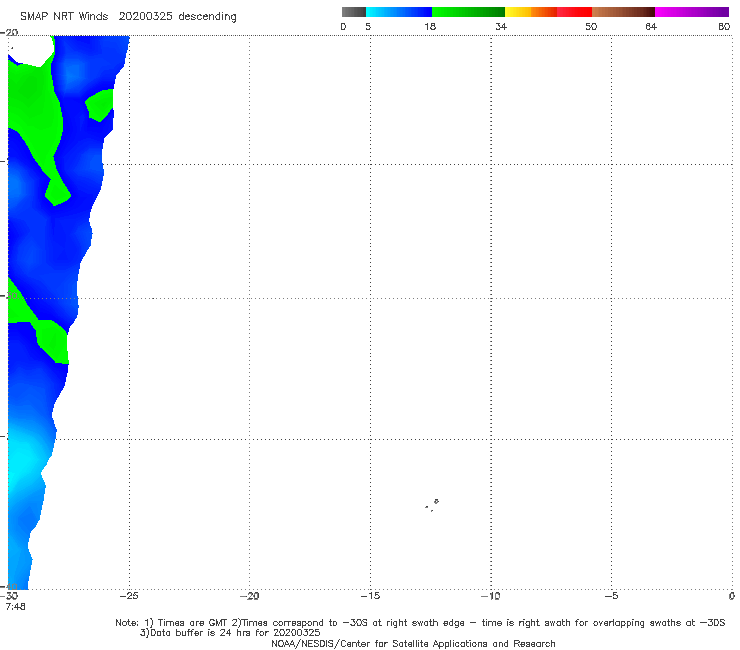Click the 'SMAP NRT Winds 20200325 descending' title
The image size is (740, 650).
click(x=128, y=17)
